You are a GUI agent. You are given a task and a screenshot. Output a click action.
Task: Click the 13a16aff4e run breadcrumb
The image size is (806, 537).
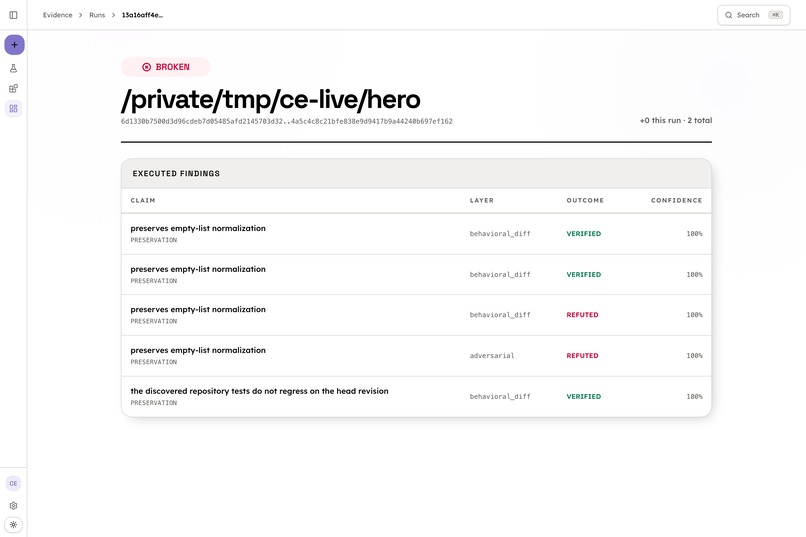(142, 15)
